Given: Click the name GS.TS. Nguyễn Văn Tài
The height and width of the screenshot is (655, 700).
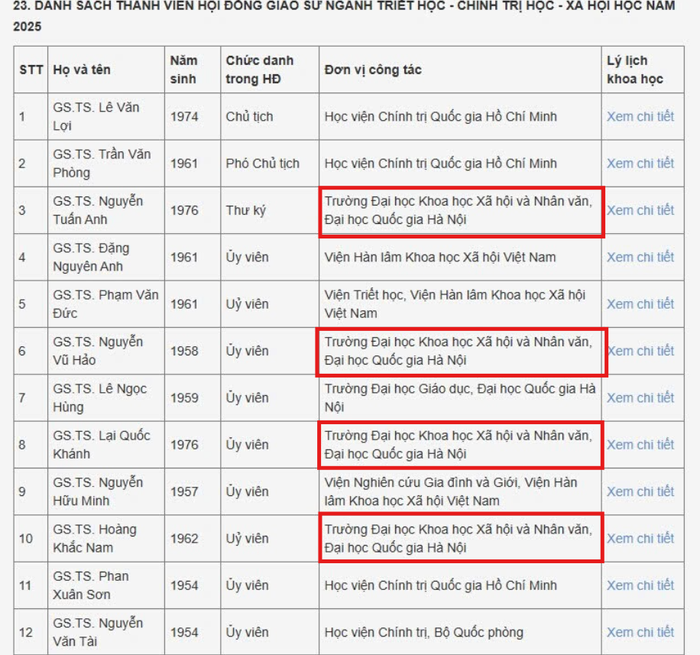Looking at the screenshot, I should click(x=98, y=632).
